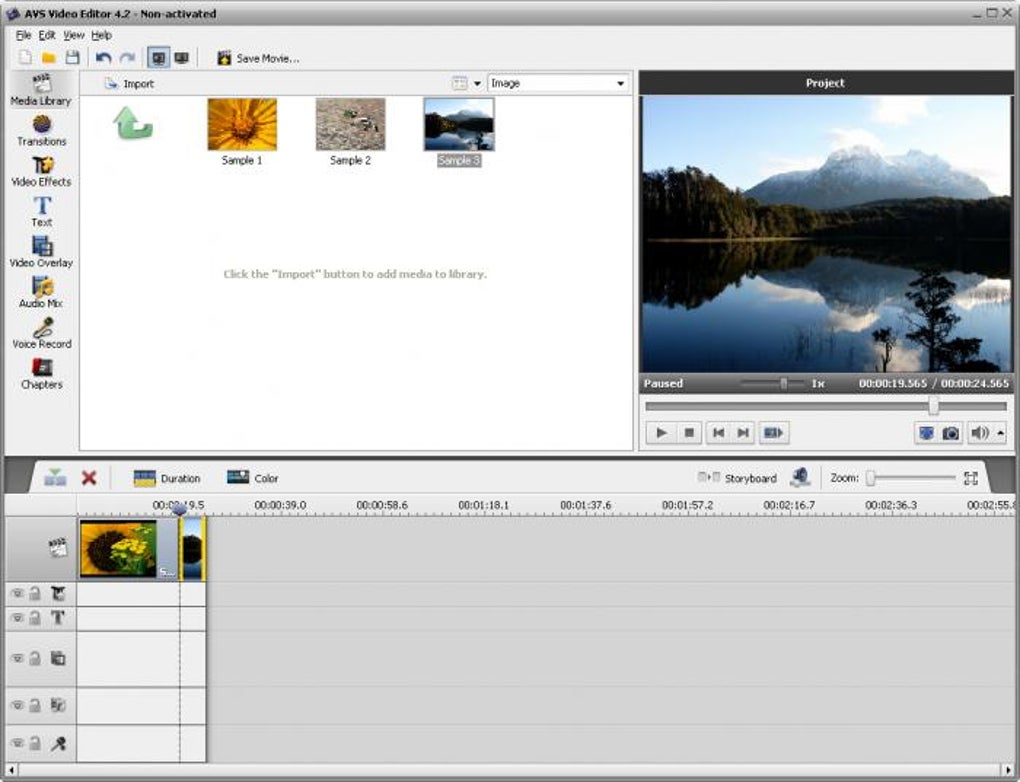Click the Audio Mix icon
1020x782 pixels.
click(x=41, y=291)
